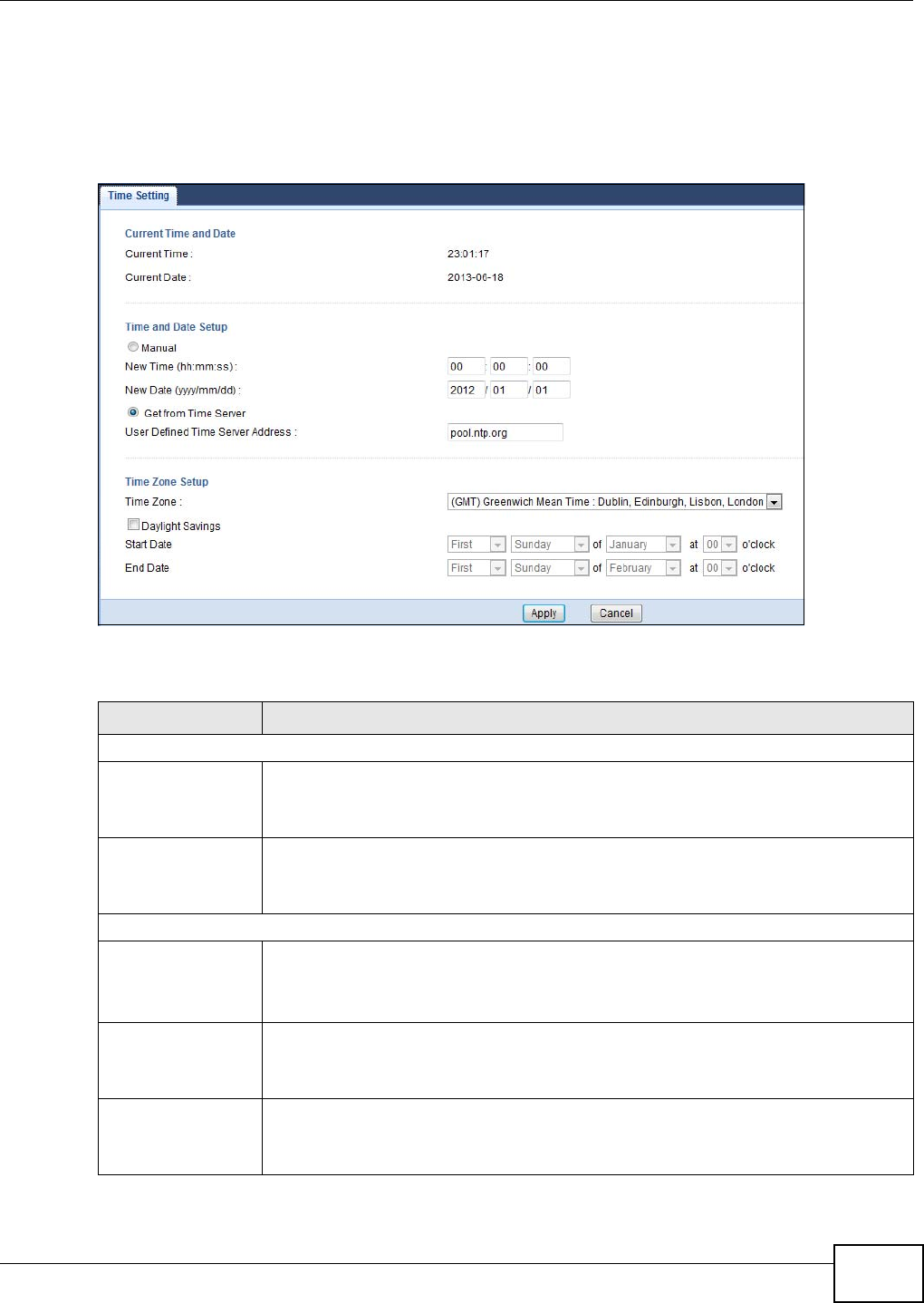Select the current date value 2013-06-18

click(x=476, y=277)
